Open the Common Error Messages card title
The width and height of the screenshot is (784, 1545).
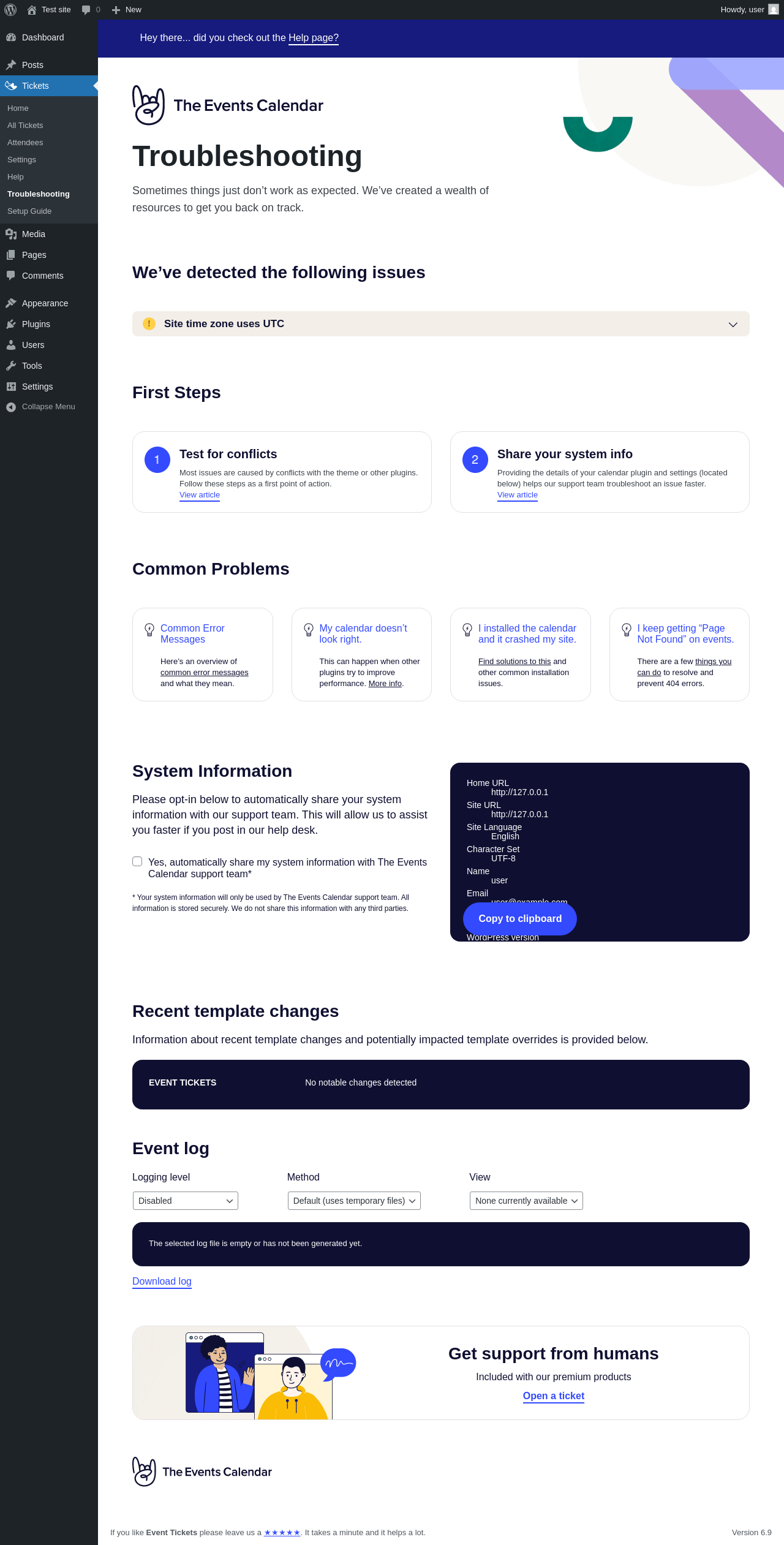point(192,634)
